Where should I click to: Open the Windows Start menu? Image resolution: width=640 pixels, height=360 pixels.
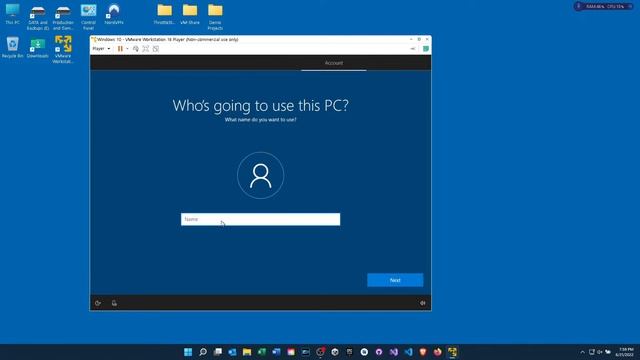pos(188,352)
